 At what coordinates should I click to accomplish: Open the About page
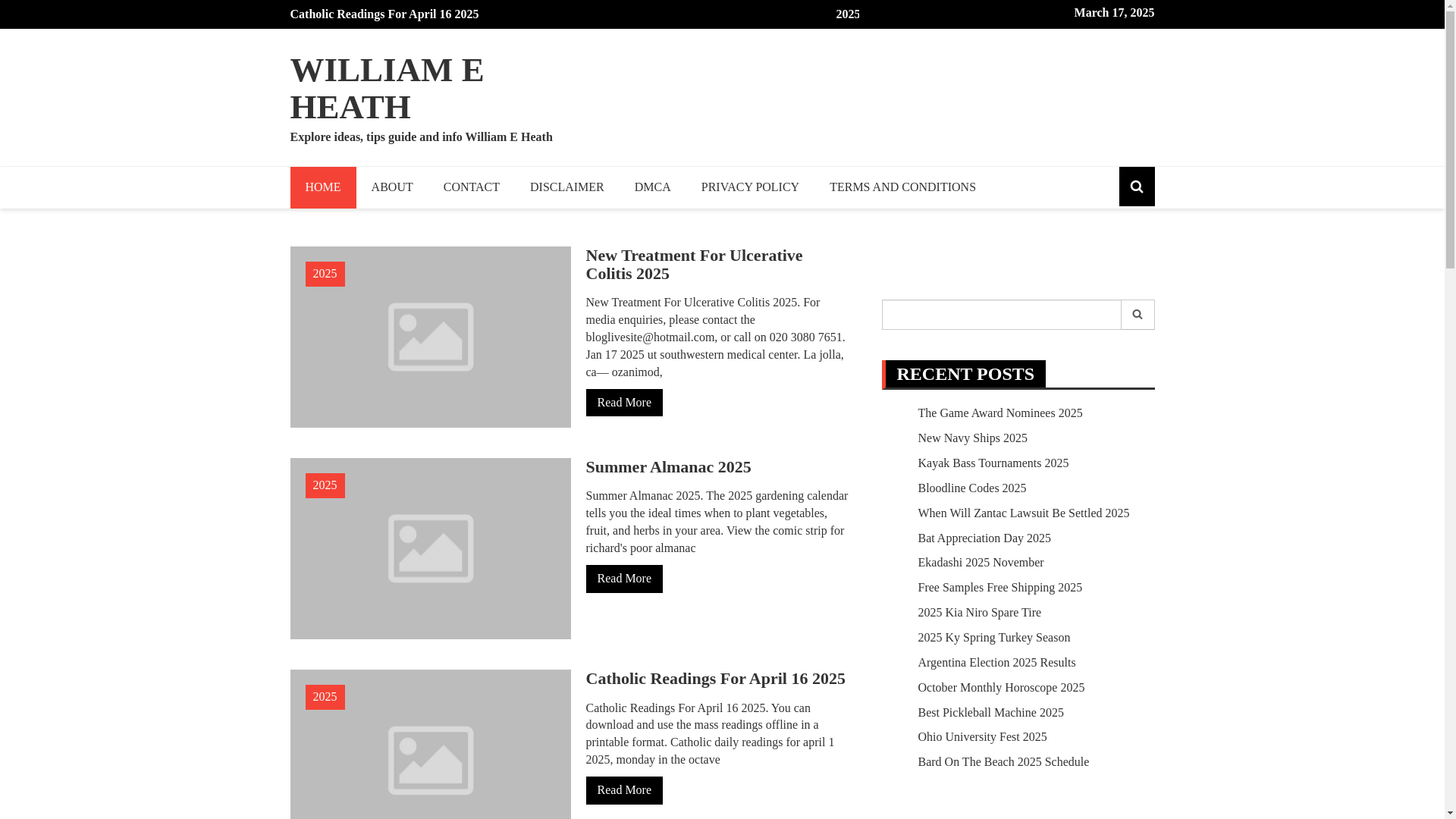(392, 187)
